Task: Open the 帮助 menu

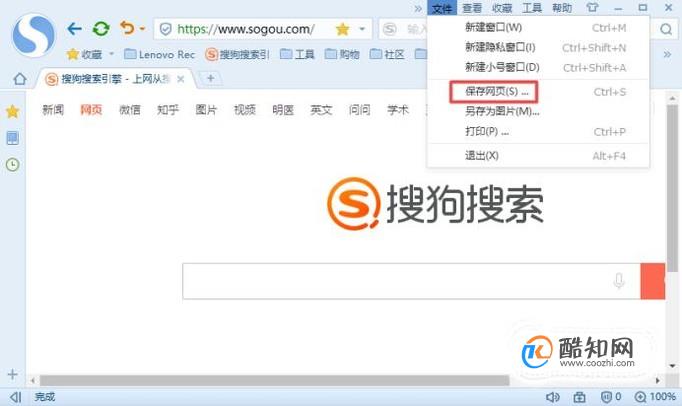Action: tap(562, 8)
